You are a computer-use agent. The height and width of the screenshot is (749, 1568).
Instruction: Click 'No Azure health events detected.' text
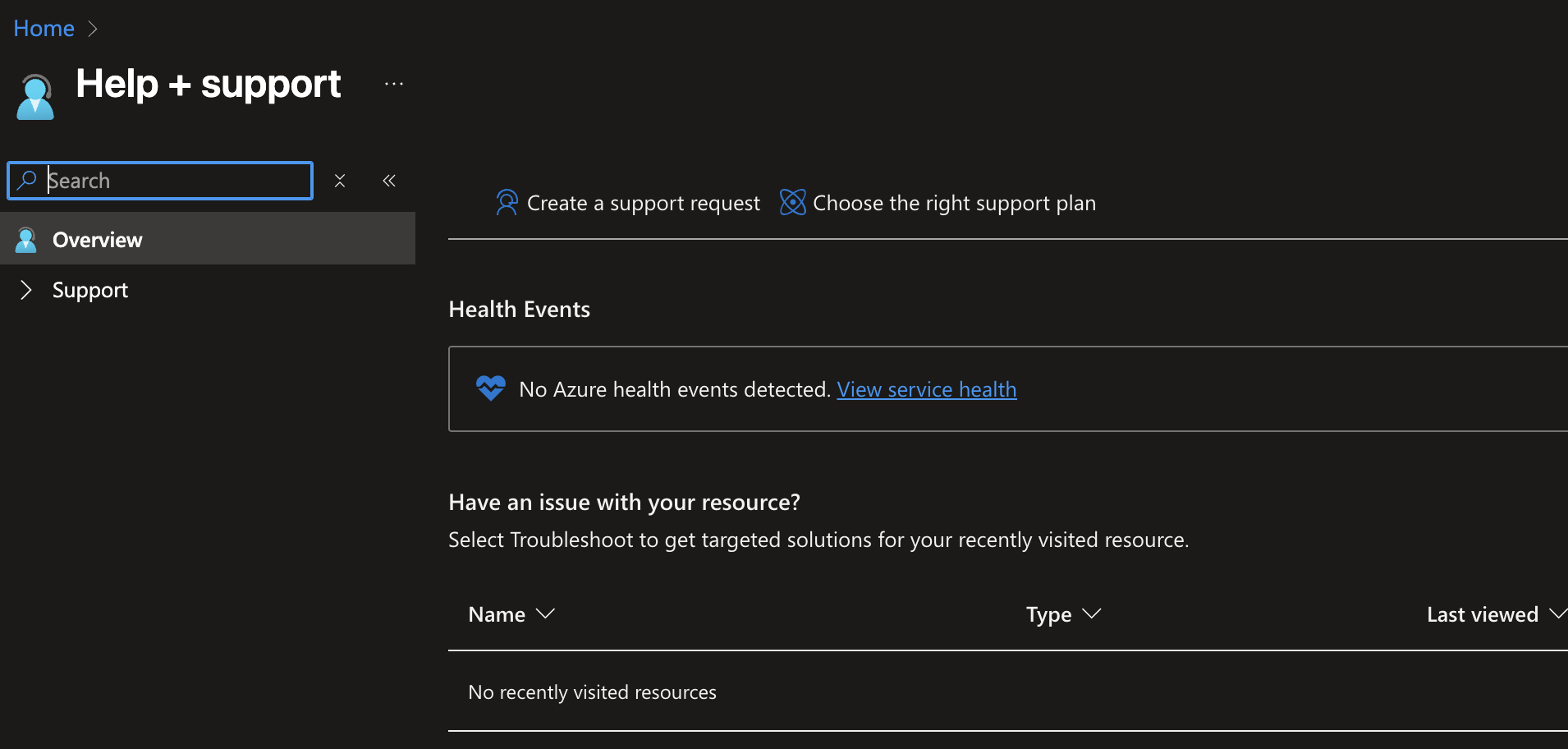(x=675, y=389)
